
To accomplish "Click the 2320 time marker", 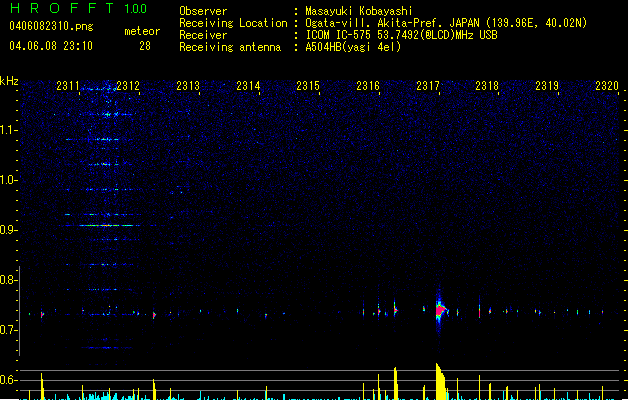I will [x=607, y=86].
